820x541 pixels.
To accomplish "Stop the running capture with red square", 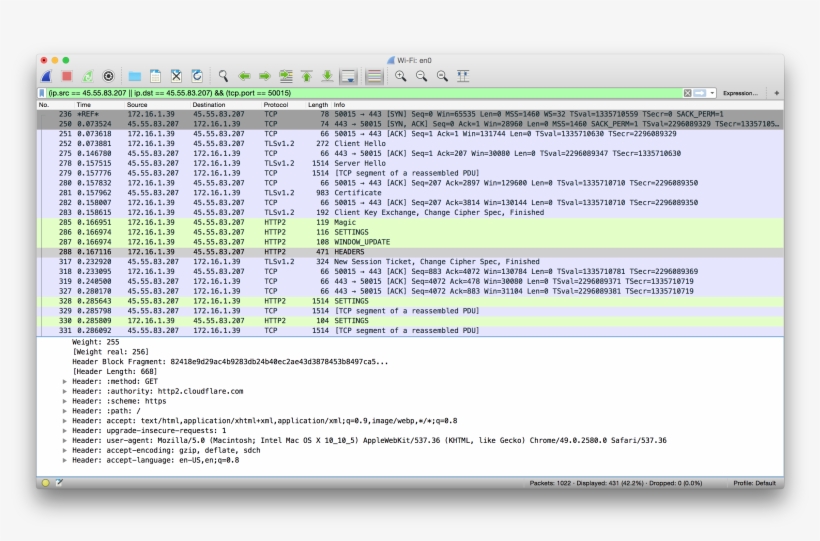I will [x=66, y=76].
